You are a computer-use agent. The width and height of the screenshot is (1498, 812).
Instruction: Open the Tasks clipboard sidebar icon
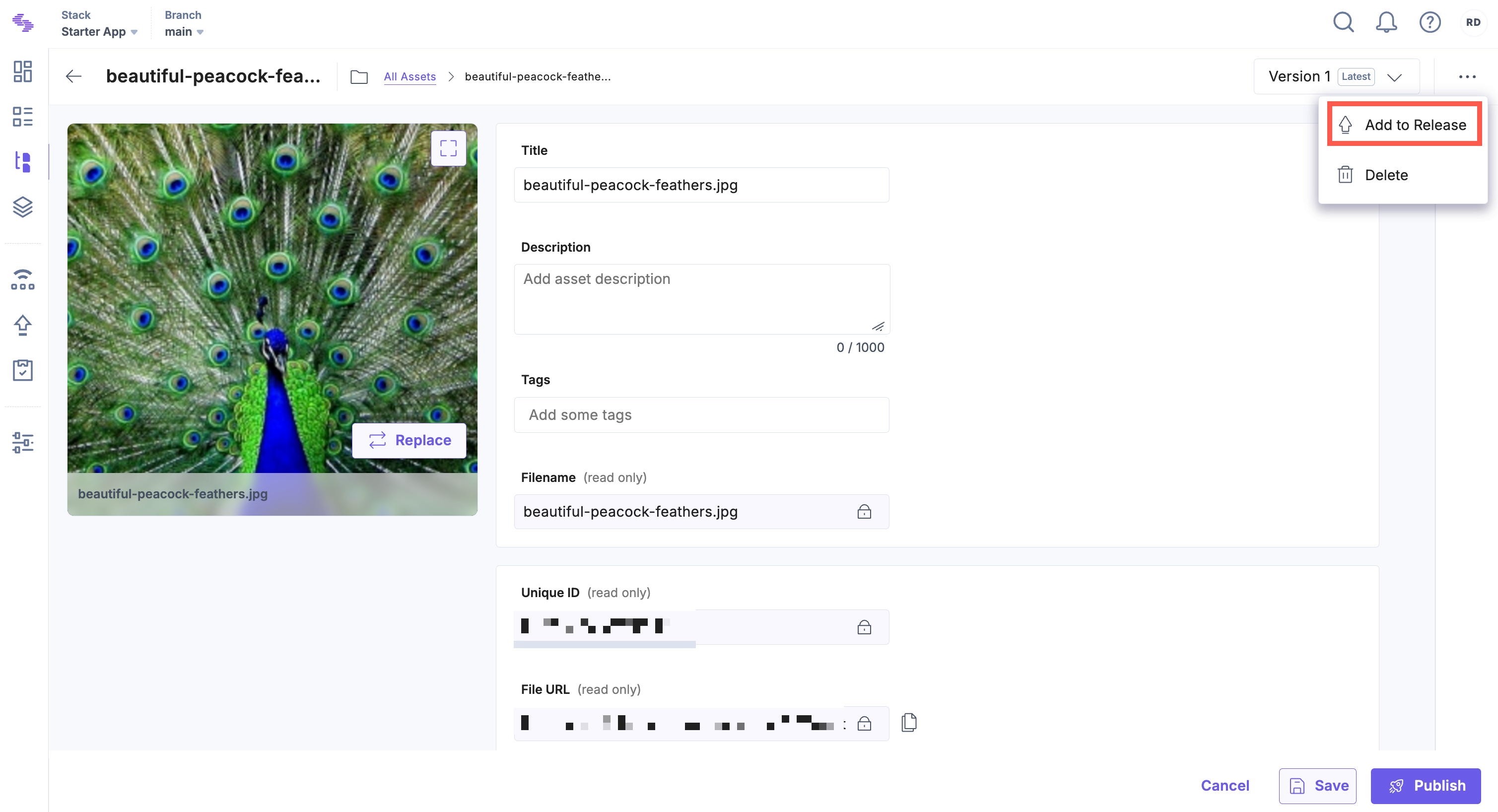click(23, 370)
